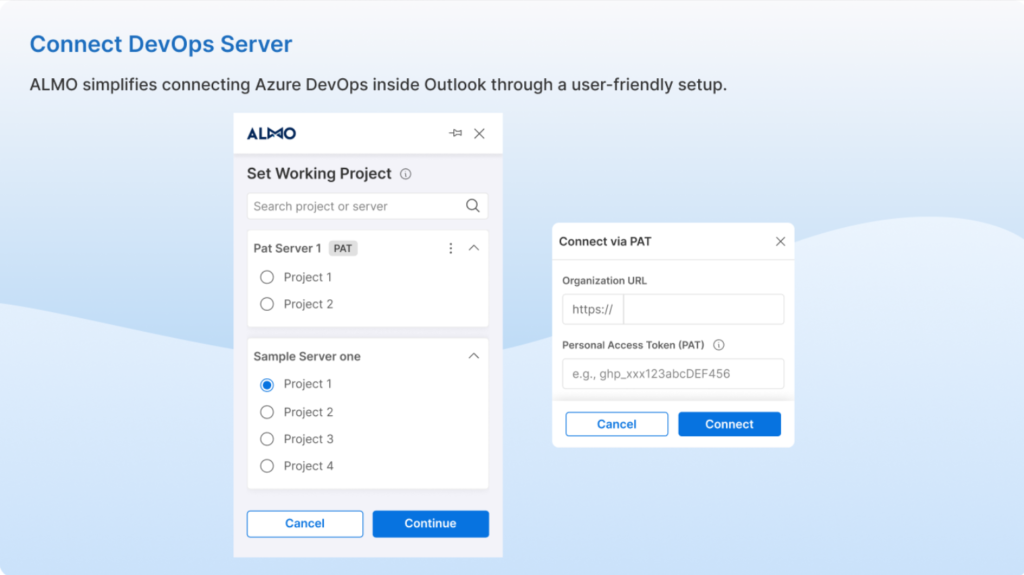Click the Pat Server 1 heading text
This screenshot has height=575, width=1024.
tap(287, 248)
